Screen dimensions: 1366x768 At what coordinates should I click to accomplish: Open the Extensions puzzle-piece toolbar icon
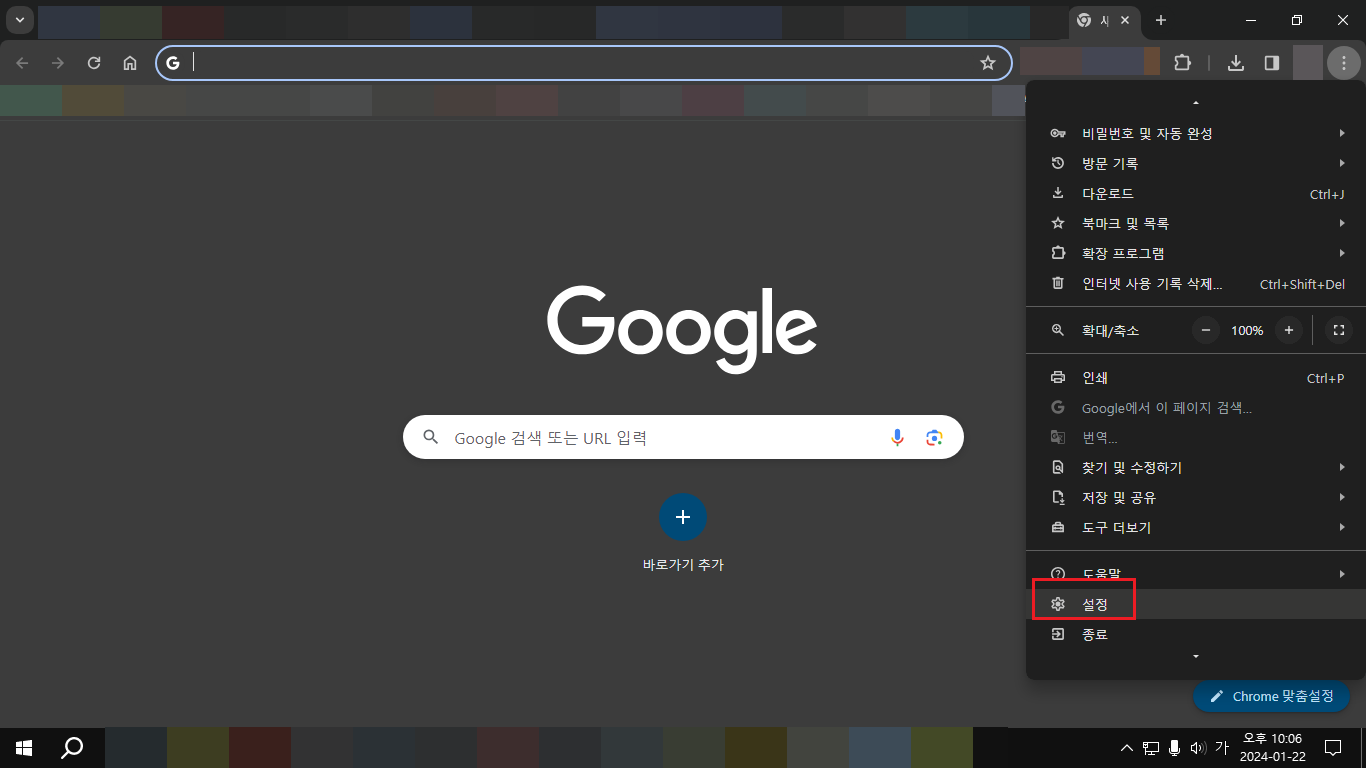1182,63
